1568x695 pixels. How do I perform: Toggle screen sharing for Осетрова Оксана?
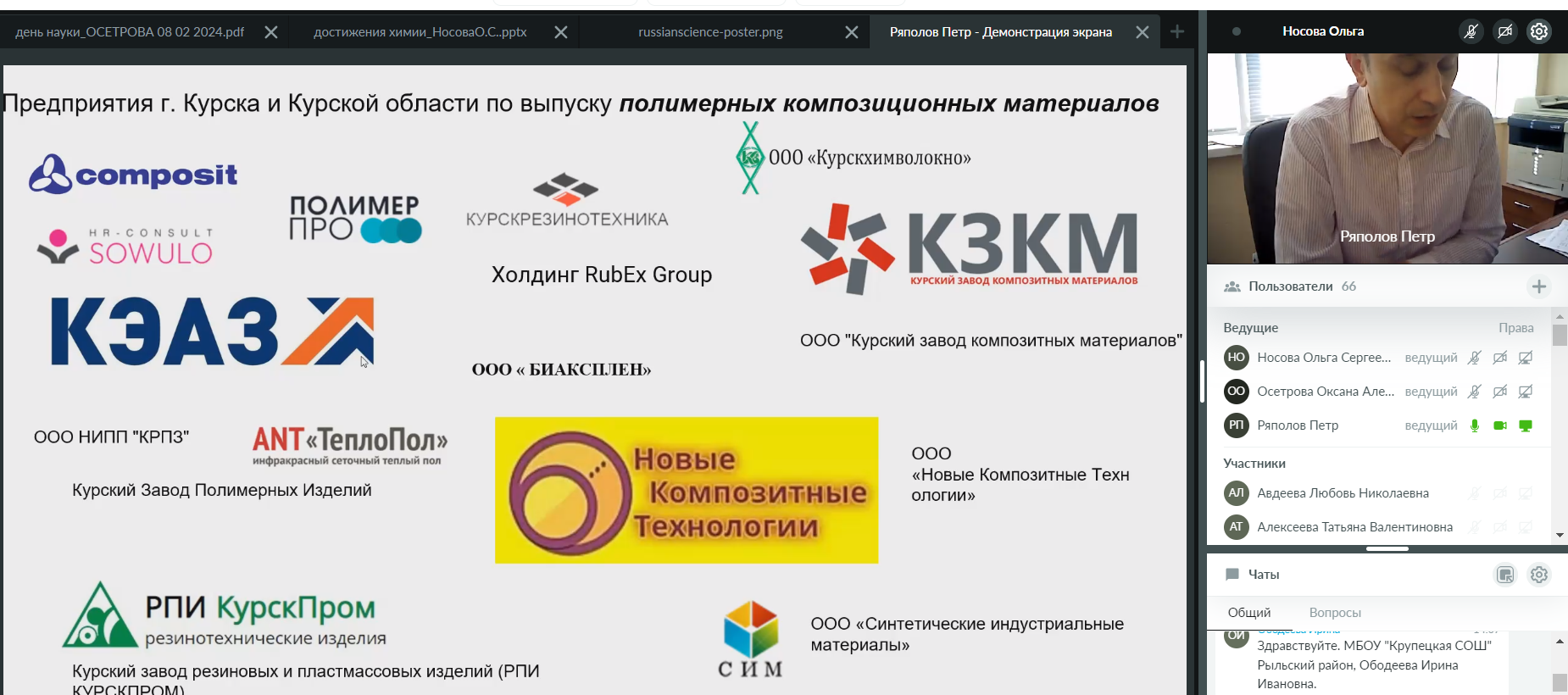[1526, 392]
